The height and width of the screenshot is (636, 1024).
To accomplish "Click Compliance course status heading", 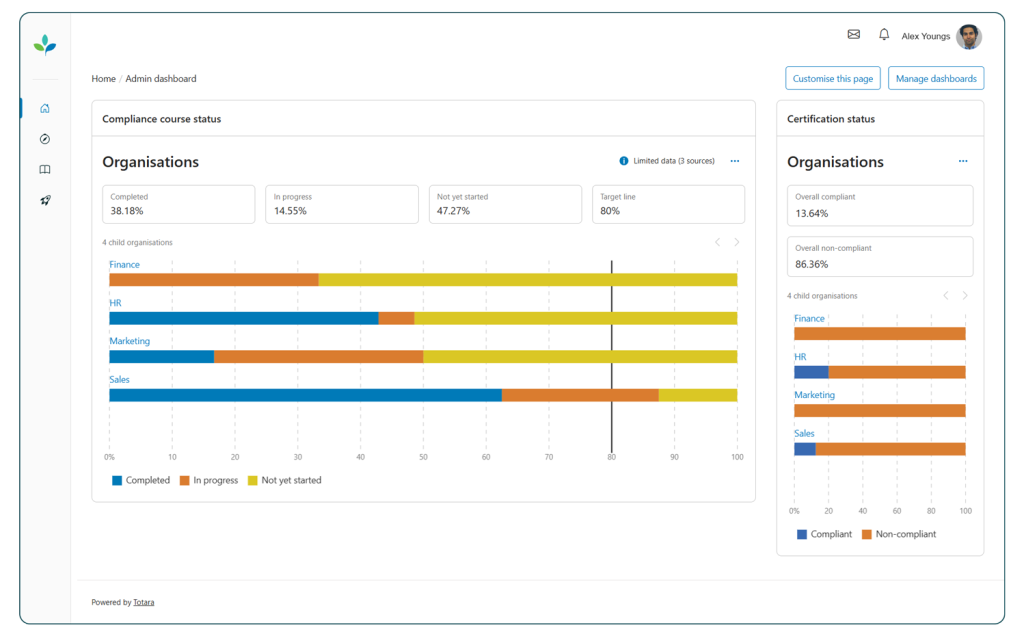I will [x=161, y=119].
